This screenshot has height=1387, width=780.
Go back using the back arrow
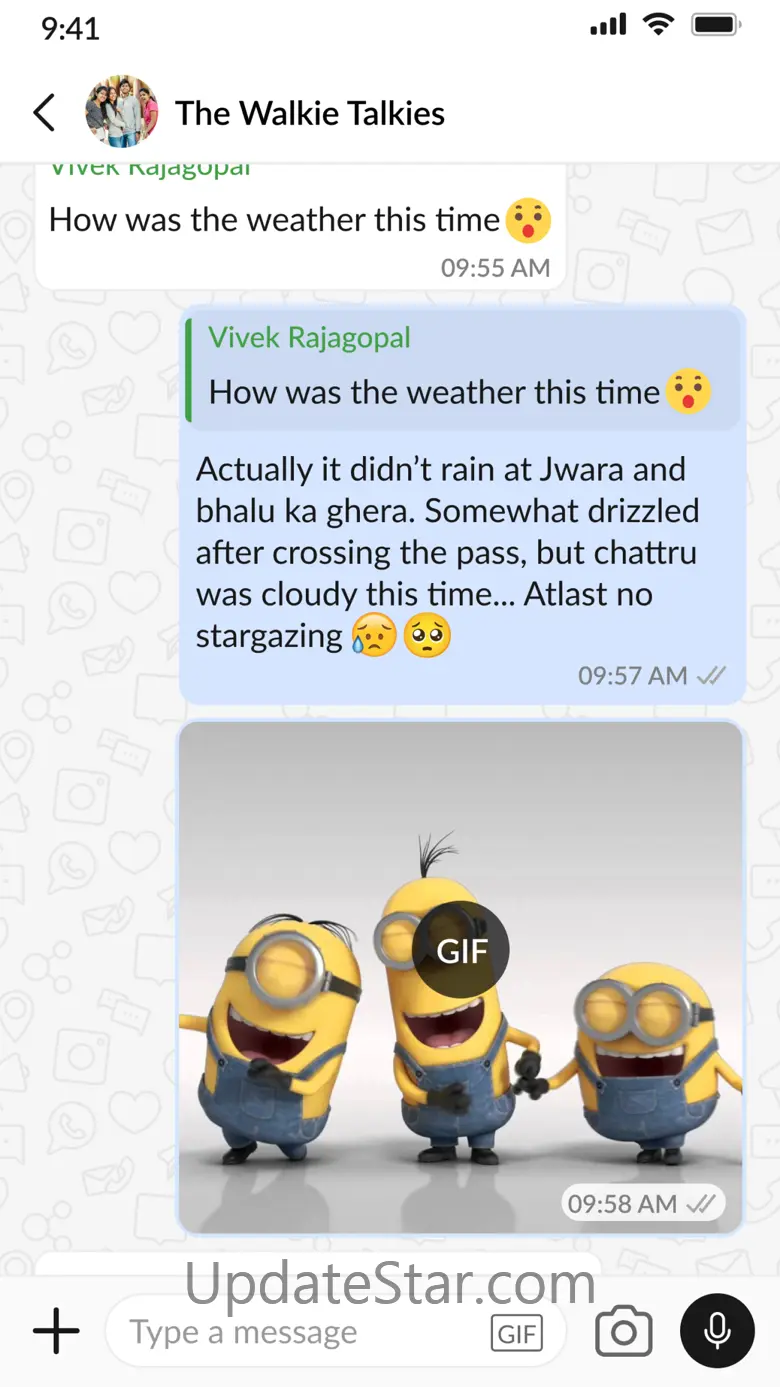(44, 113)
